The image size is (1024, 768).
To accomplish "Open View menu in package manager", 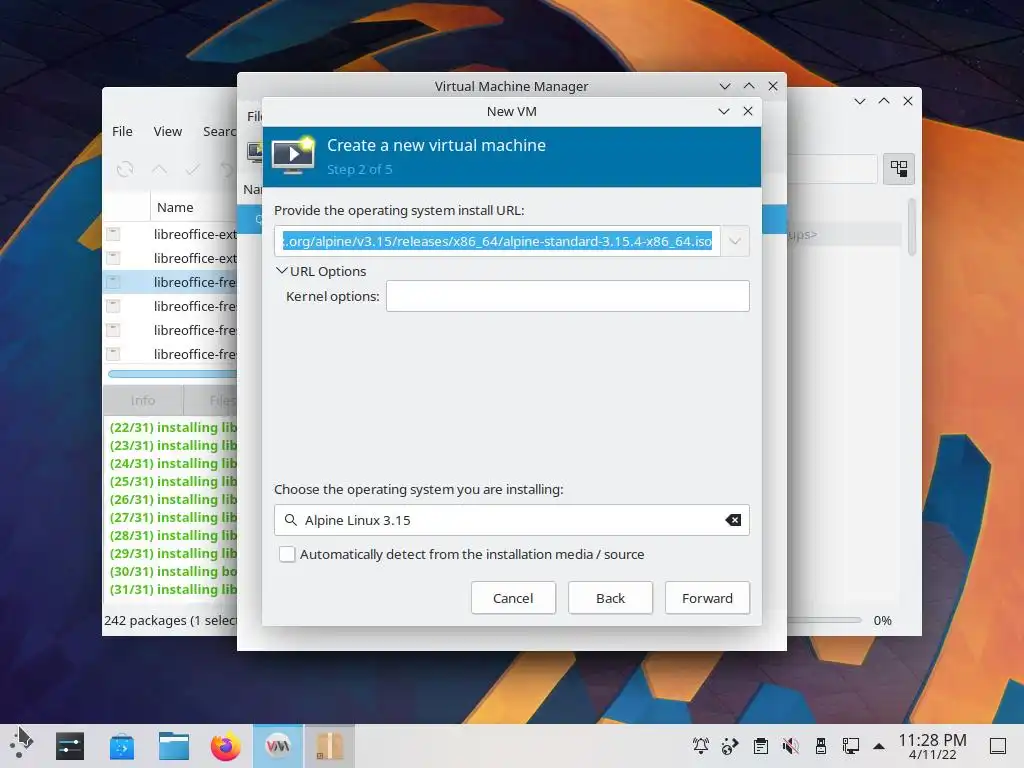I will (x=168, y=131).
